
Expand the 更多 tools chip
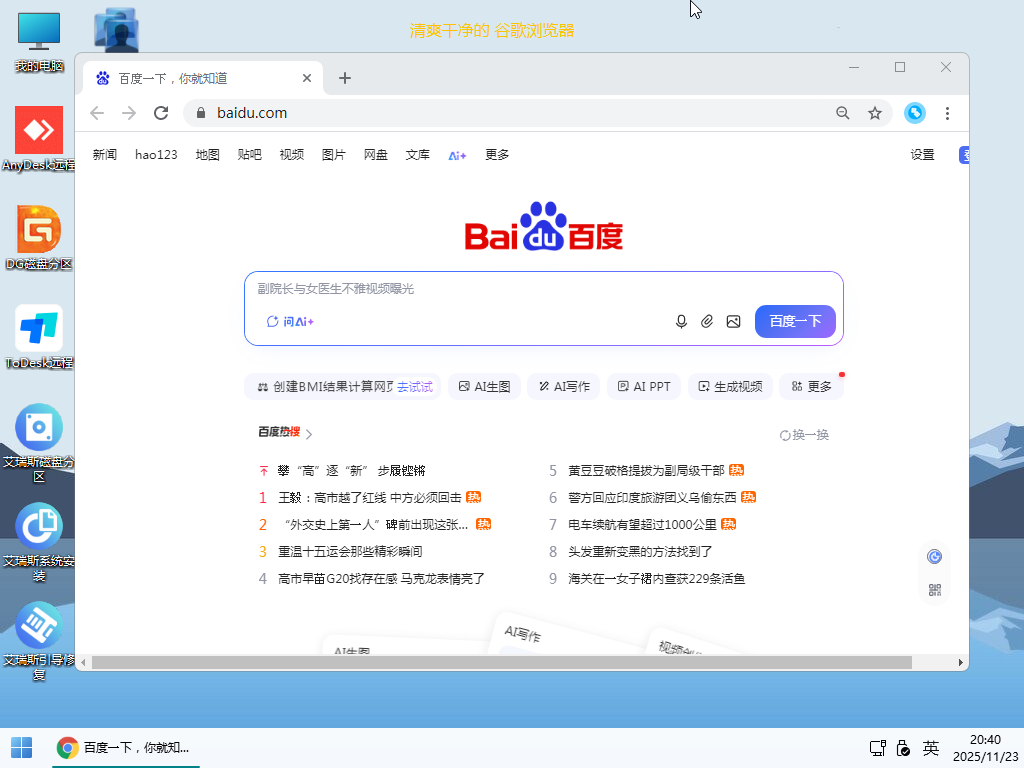(812, 386)
